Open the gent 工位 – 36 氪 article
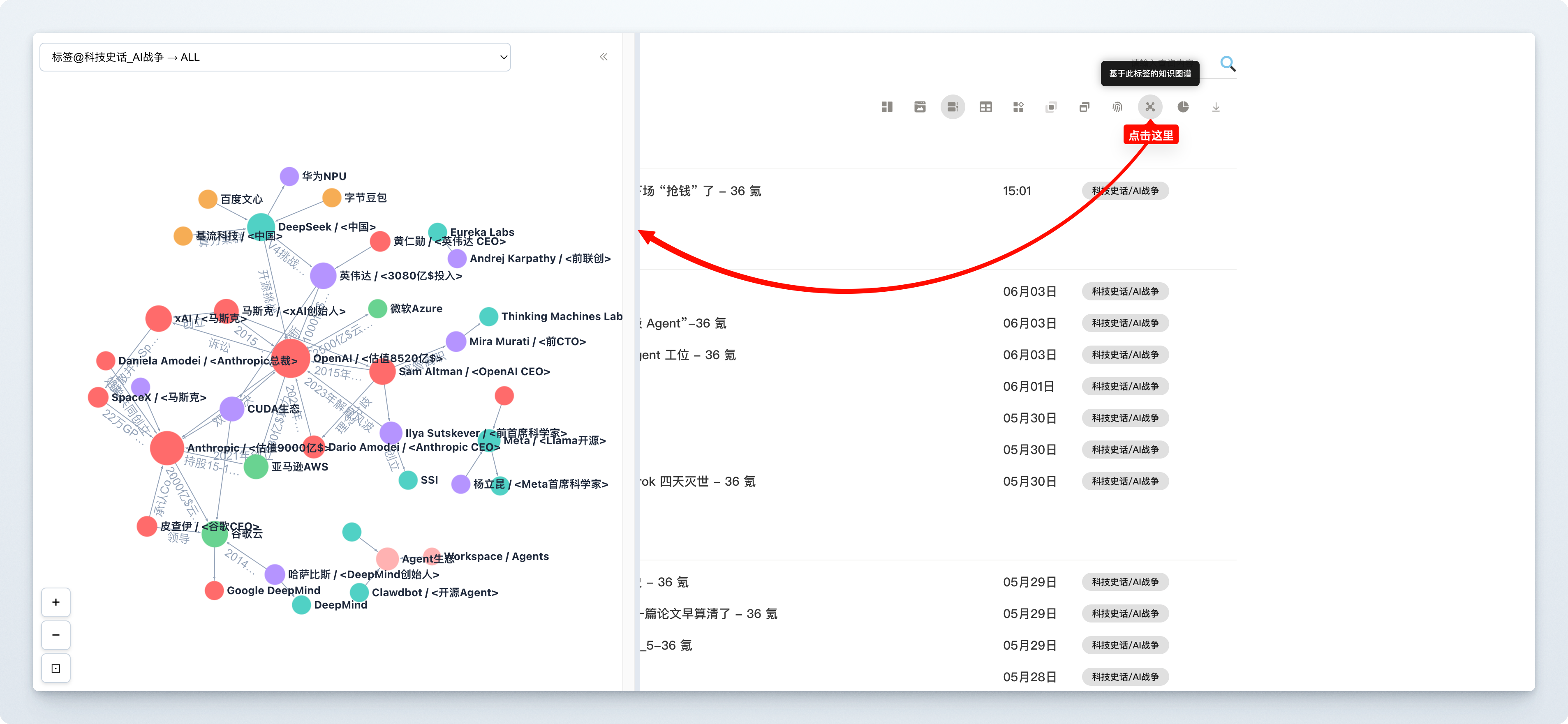1568x724 pixels. coord(688,355)
